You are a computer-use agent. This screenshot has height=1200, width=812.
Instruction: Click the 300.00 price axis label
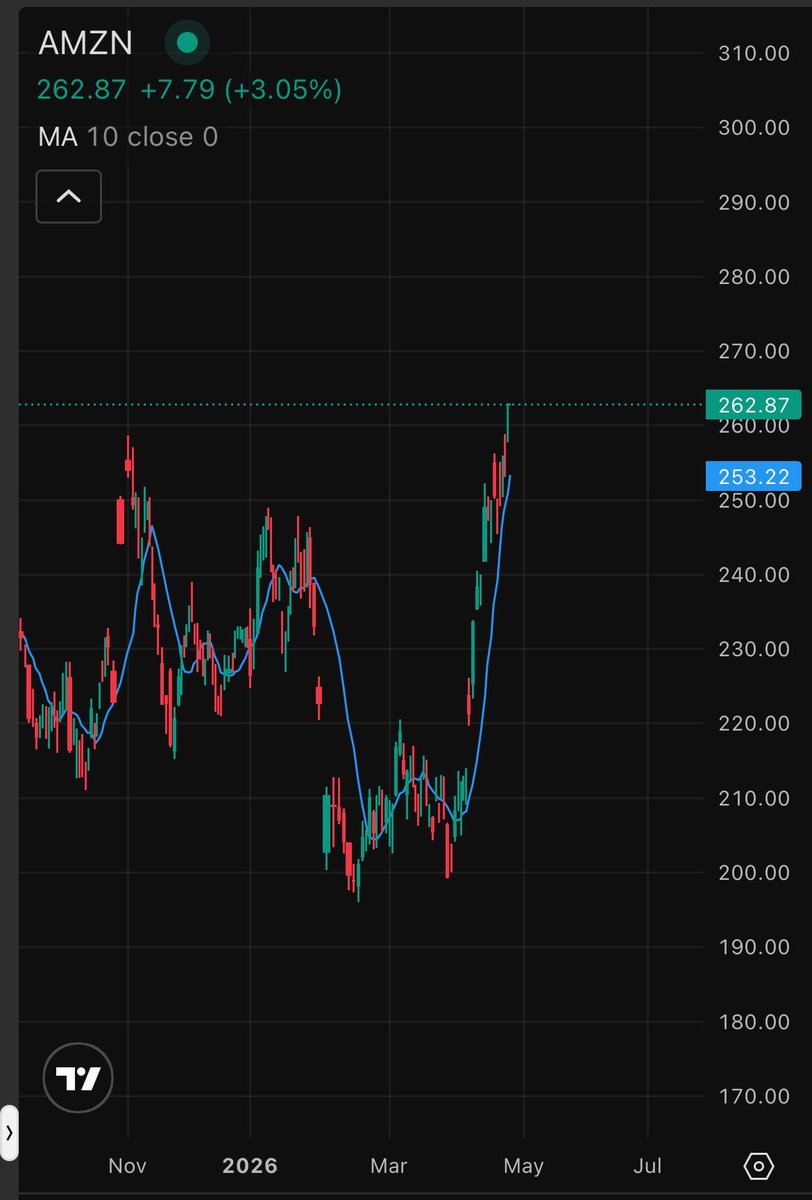pyautogui.click(x=754, y=127)
